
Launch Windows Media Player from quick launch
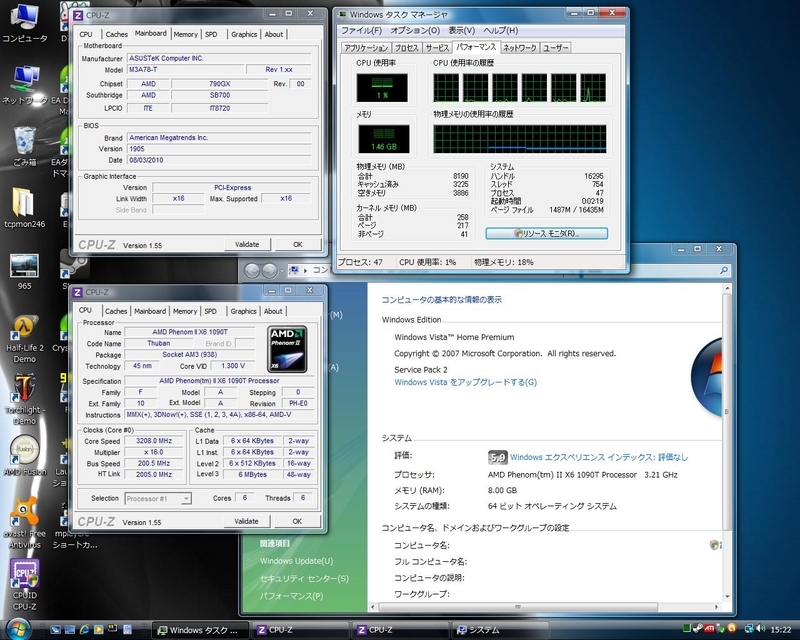[x=98, y=630]
